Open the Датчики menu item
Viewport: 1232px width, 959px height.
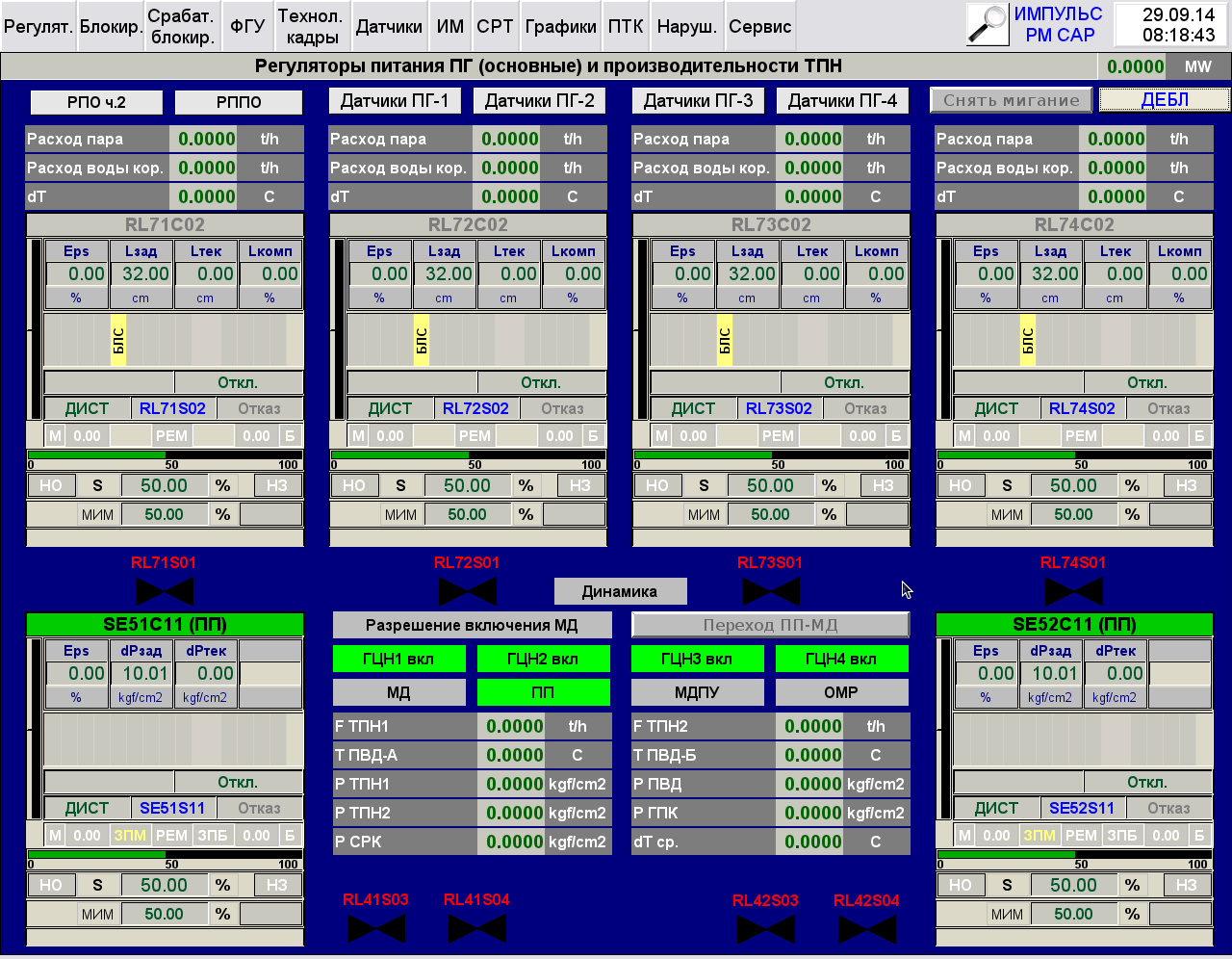point(389,27)
